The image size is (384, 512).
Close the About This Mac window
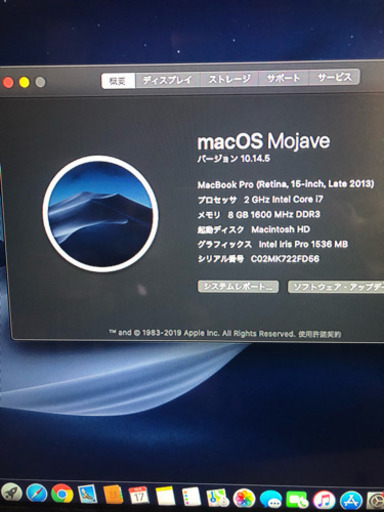[x=8, y=82]
